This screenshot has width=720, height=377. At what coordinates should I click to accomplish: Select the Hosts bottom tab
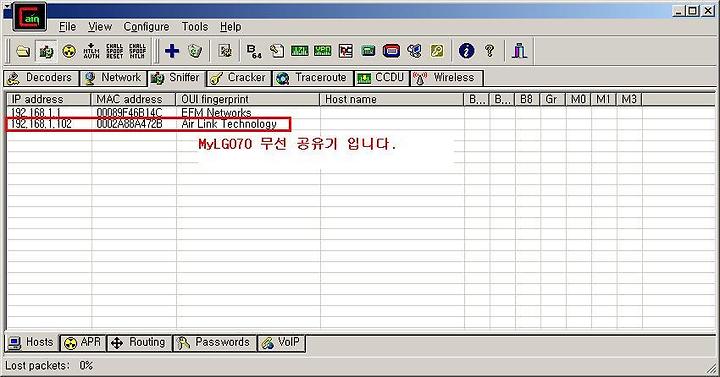(x=32, y=342)
